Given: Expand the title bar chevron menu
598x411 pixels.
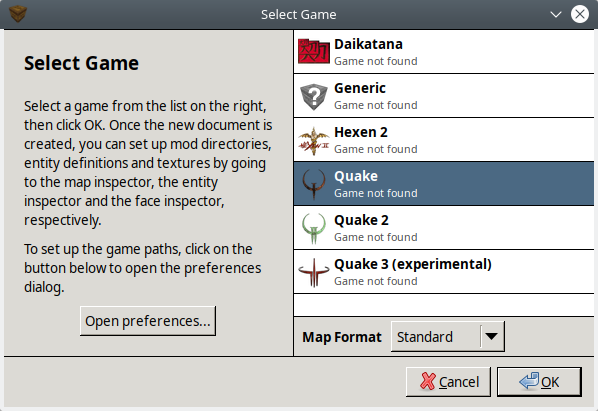Looking at the screenshot, I should tap(556, 14).
